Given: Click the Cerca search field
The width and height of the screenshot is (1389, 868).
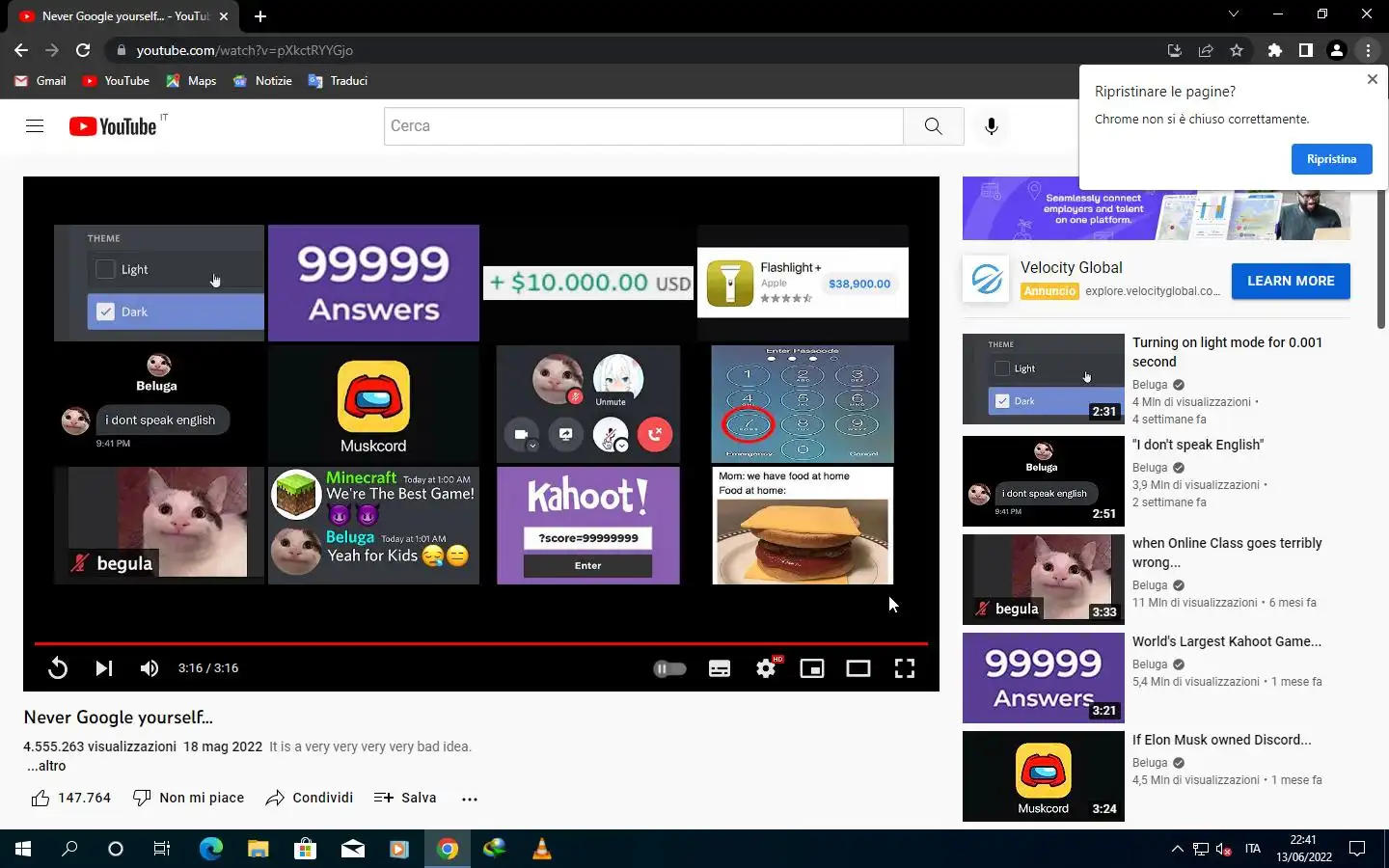Looking at the screenshot, I should (x=643, y=125).
